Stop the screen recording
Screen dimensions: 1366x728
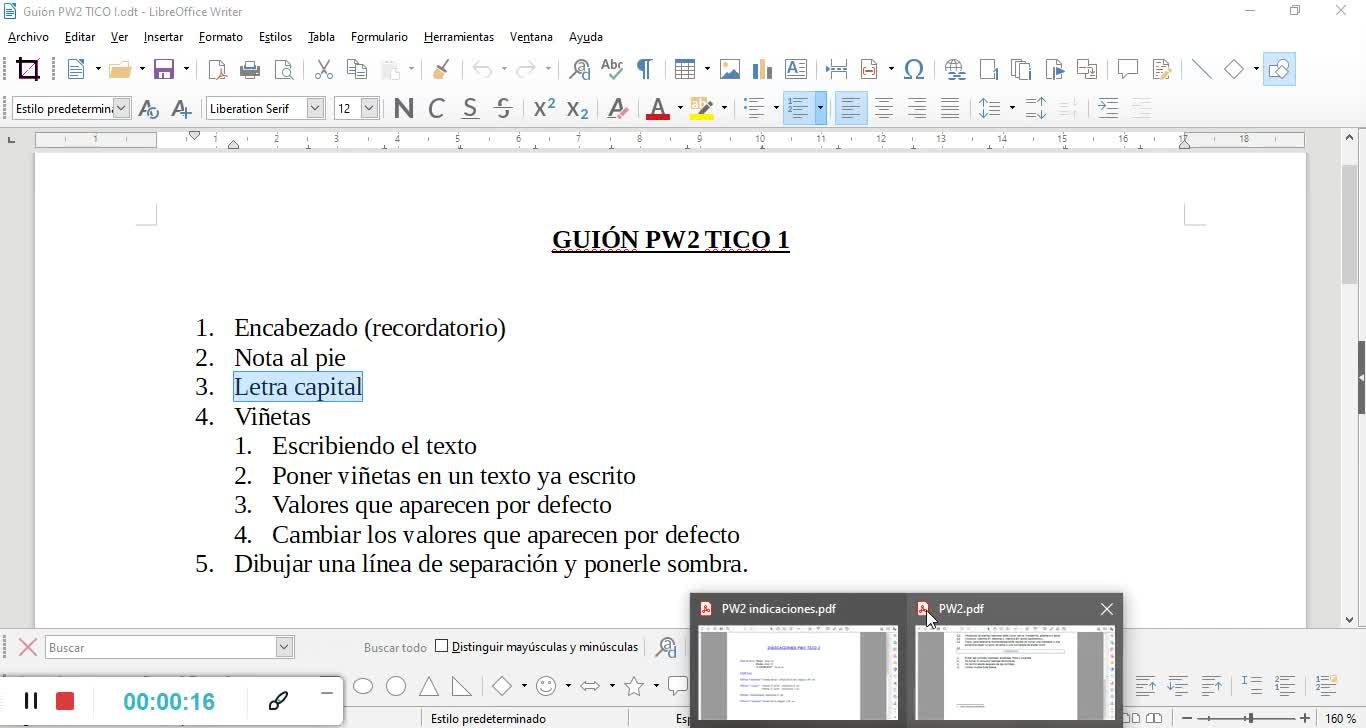click(x=65, y=701)
